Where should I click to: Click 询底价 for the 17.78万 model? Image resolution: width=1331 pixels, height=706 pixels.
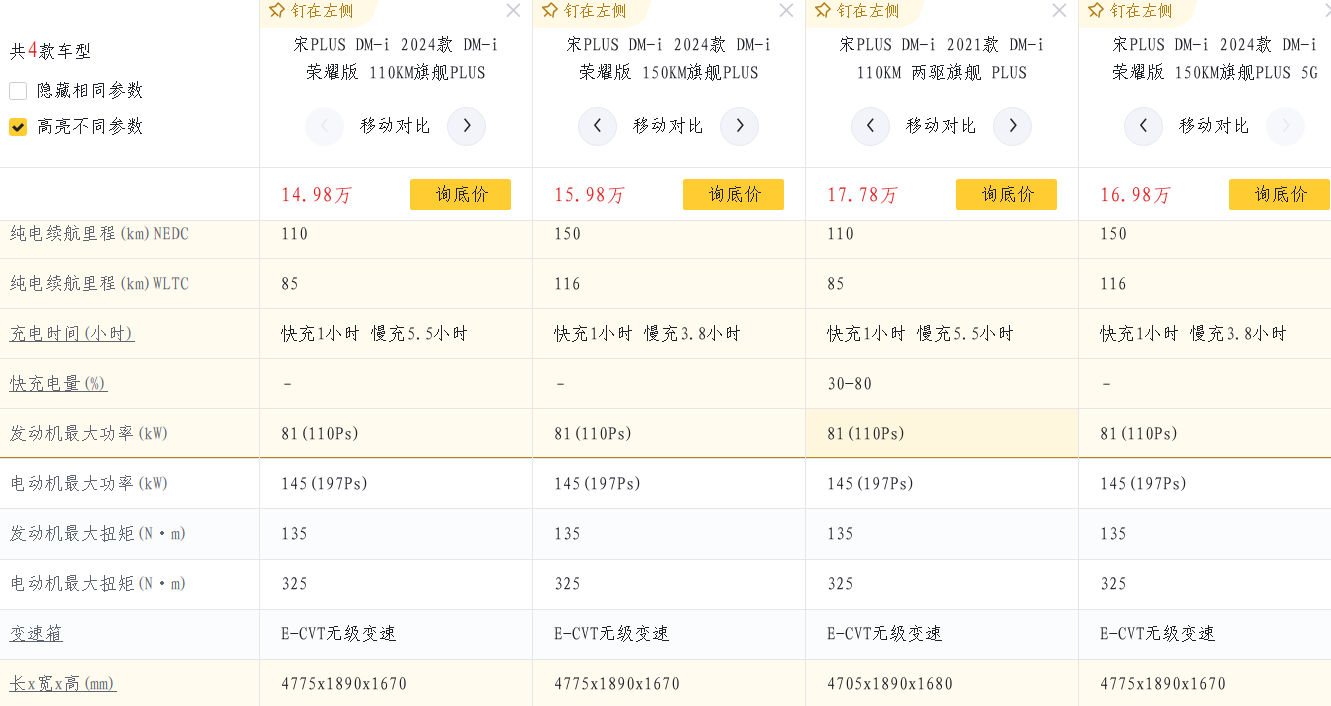(x=1006, y=195)
